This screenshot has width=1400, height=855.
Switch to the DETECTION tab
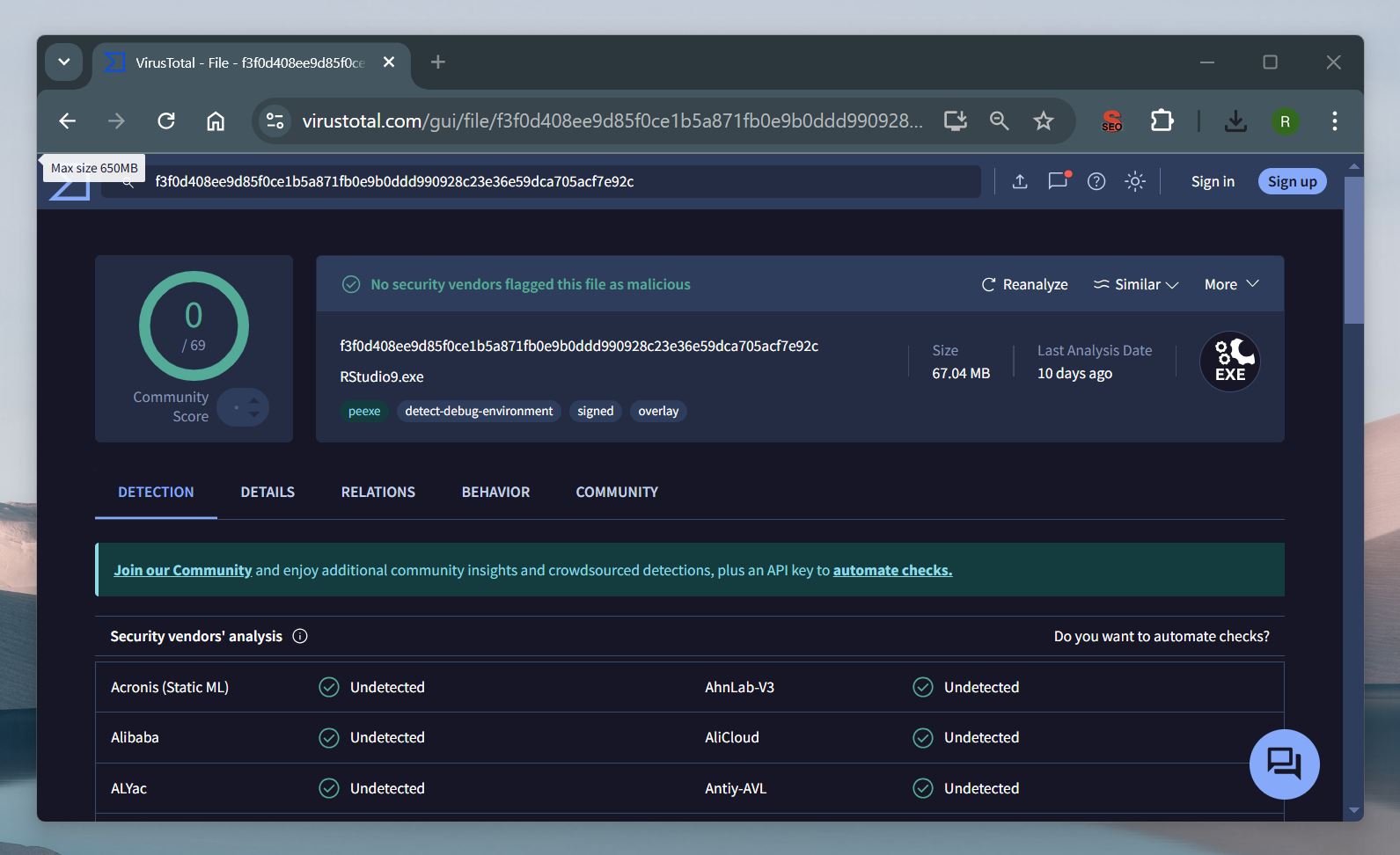point(156,492)
